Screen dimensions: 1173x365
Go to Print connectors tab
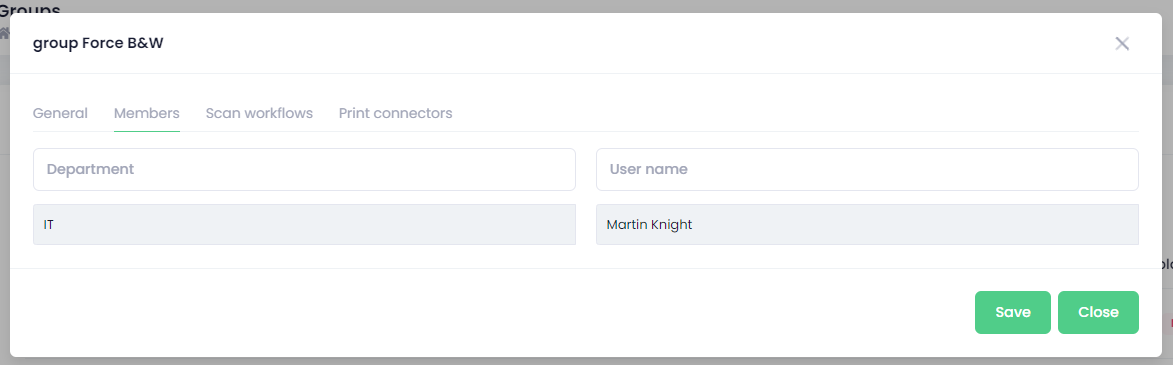click(395, 114)
